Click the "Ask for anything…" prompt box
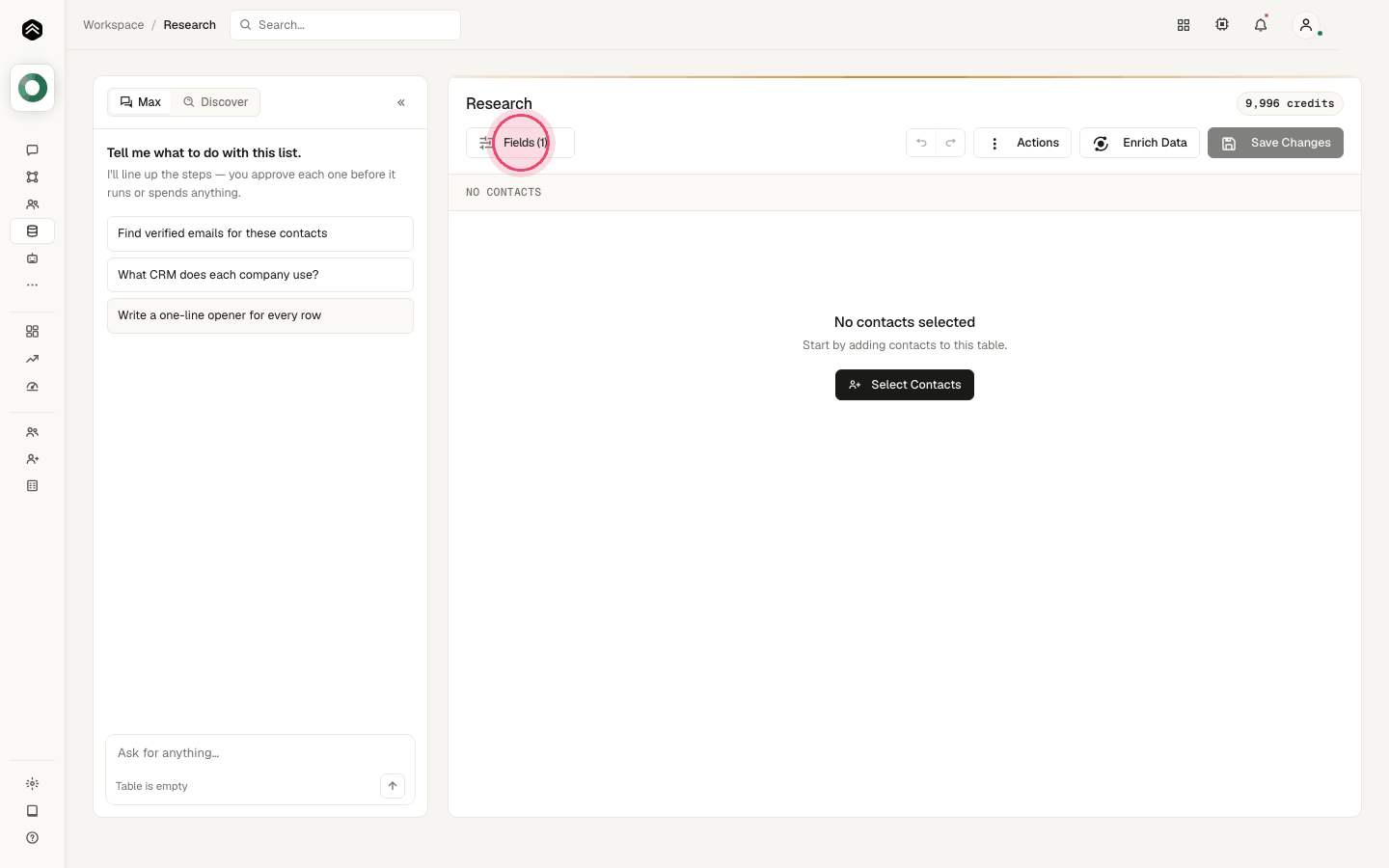This screenshot has width=1389, height=868. [x=260, y=753]
